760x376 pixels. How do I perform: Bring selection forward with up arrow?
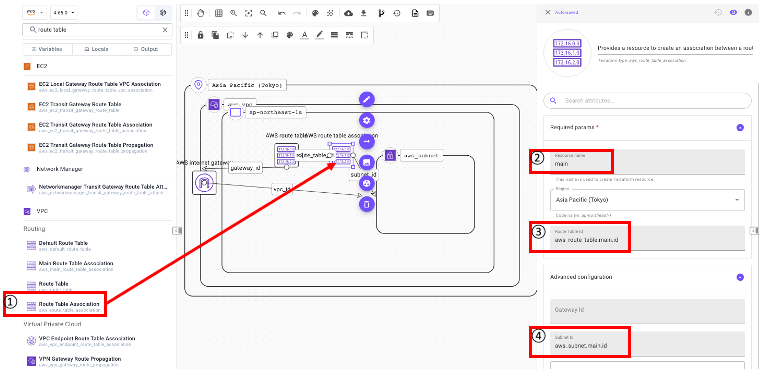tap(260, 35)
